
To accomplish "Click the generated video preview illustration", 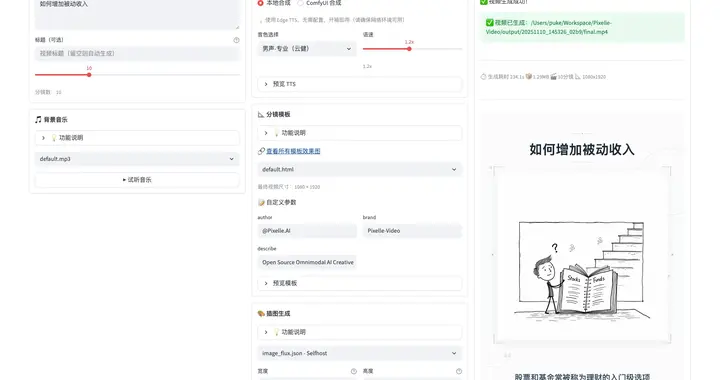I will click(x=582, y=272).
